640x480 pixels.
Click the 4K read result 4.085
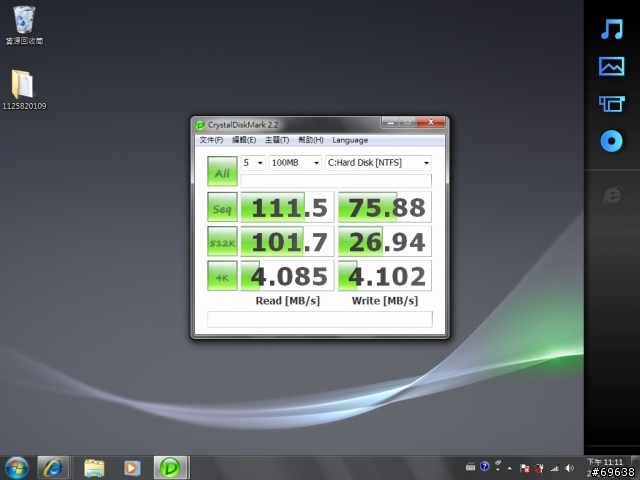(287, 276)
